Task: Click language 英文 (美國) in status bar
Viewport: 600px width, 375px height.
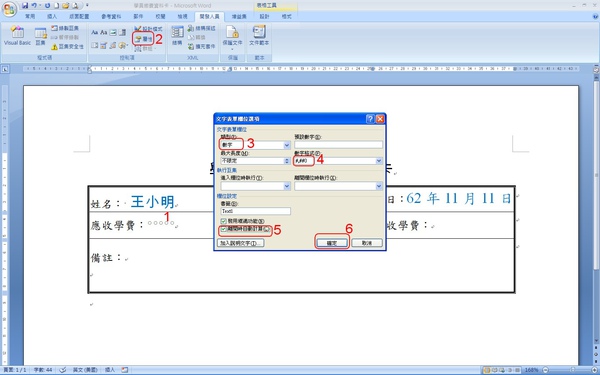Action: tap(85, 370)
